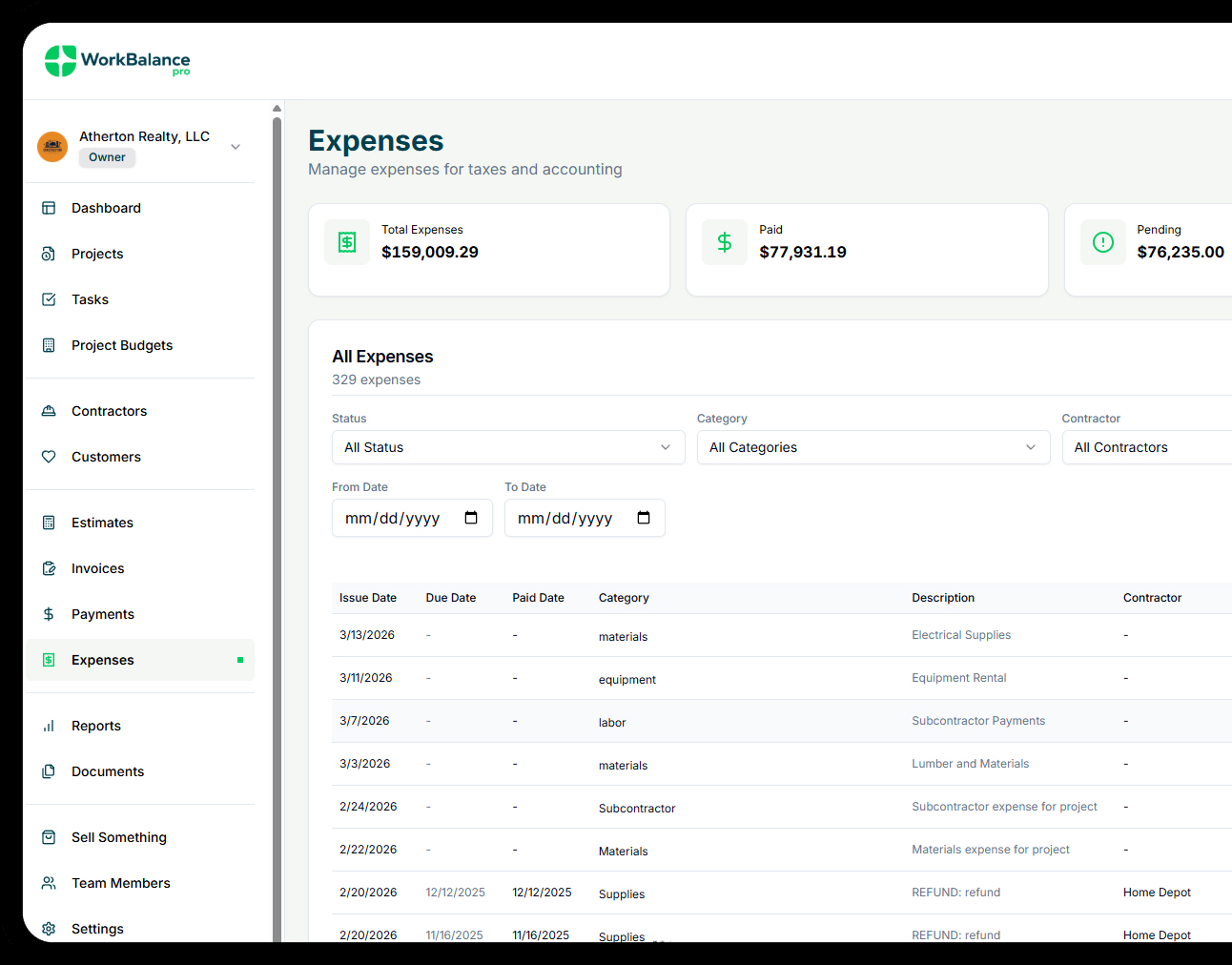Image resolution: width=1232 pixels, height=965 pixels.
Task: Click the Reports bar chart icon
Action: [49, 726]
